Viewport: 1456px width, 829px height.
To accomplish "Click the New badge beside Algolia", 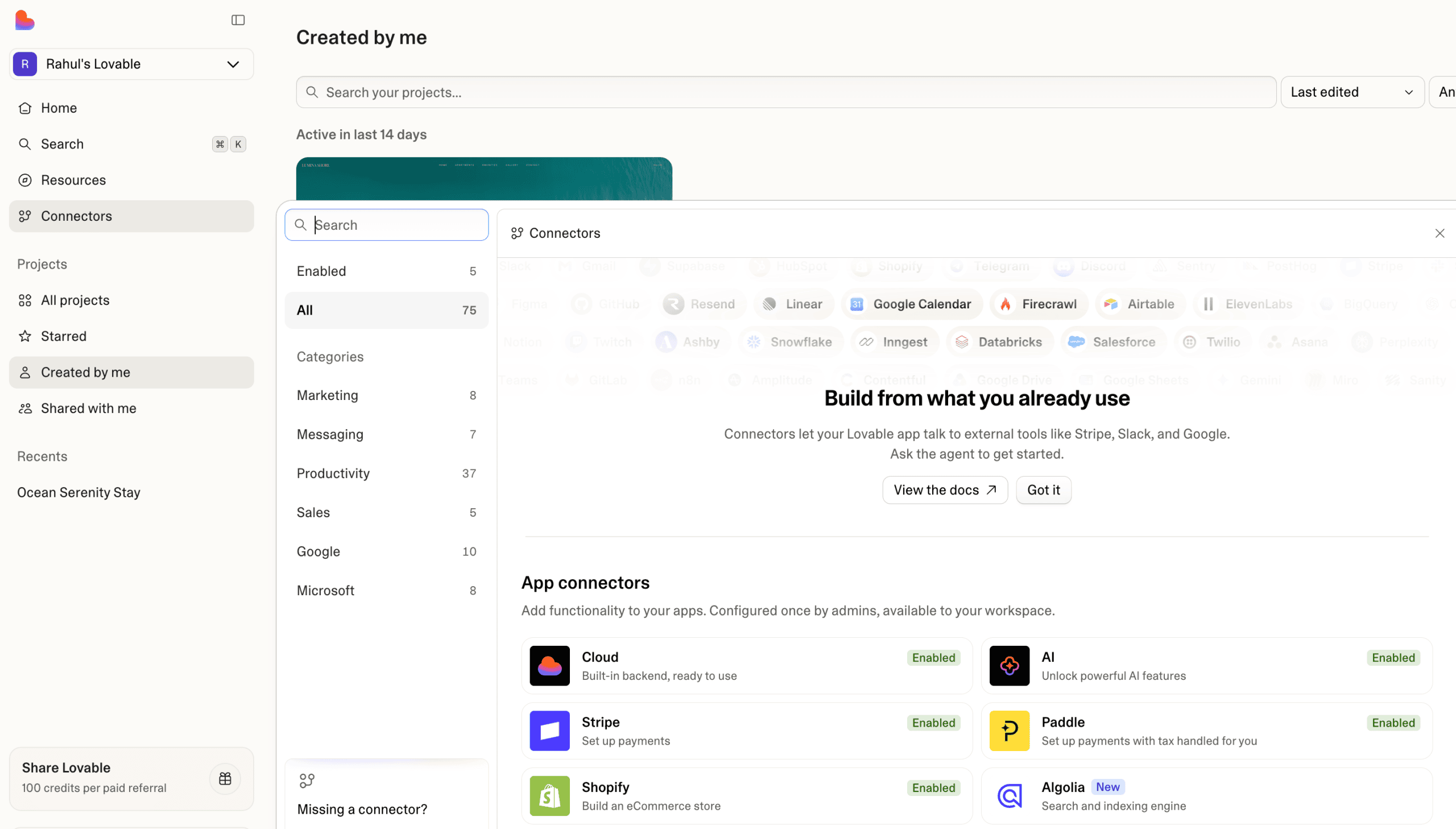I will pos(1108,787).
